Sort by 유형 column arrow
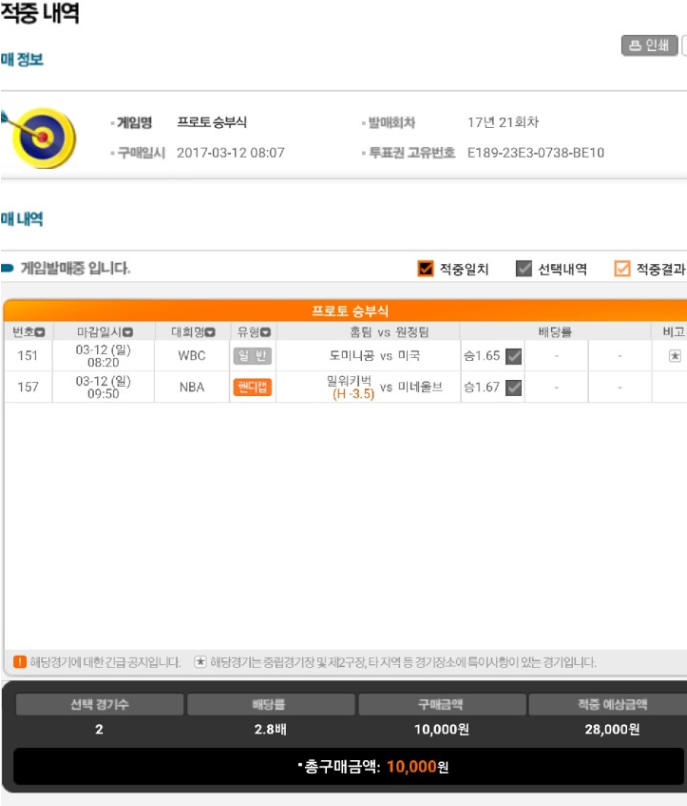 (x=265, y=333)
